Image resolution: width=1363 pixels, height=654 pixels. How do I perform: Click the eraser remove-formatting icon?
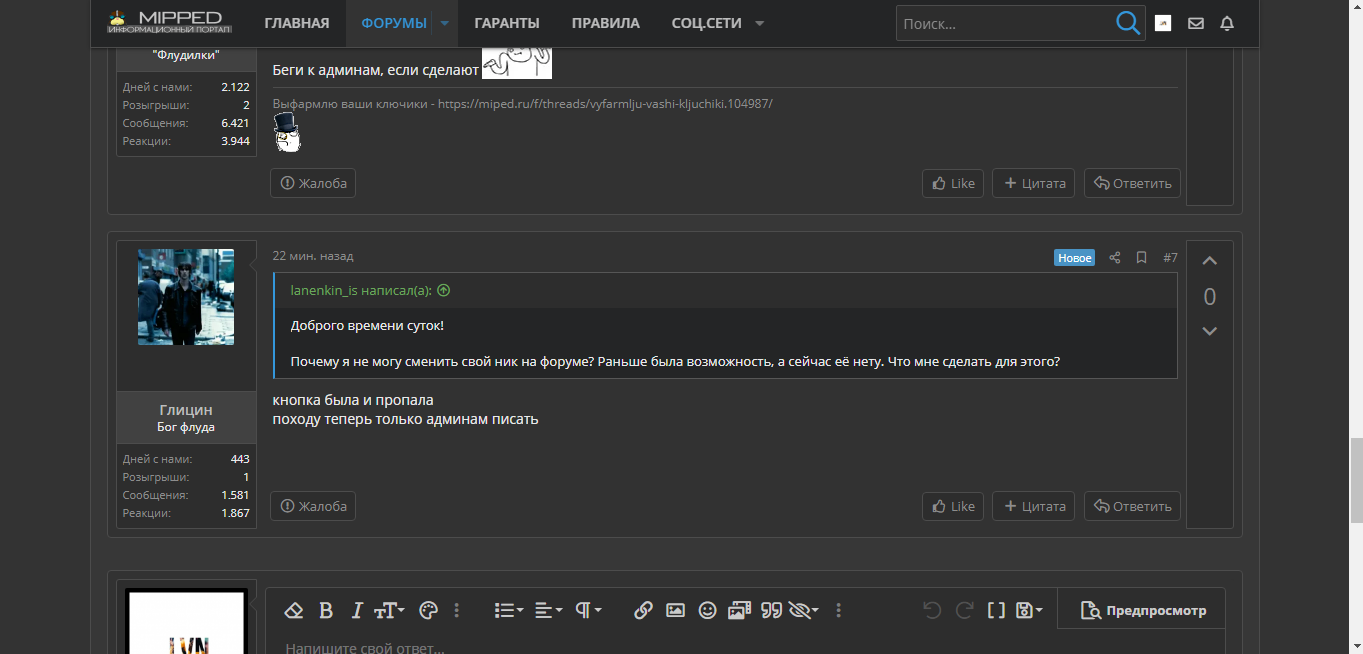(x=293, y=610)
